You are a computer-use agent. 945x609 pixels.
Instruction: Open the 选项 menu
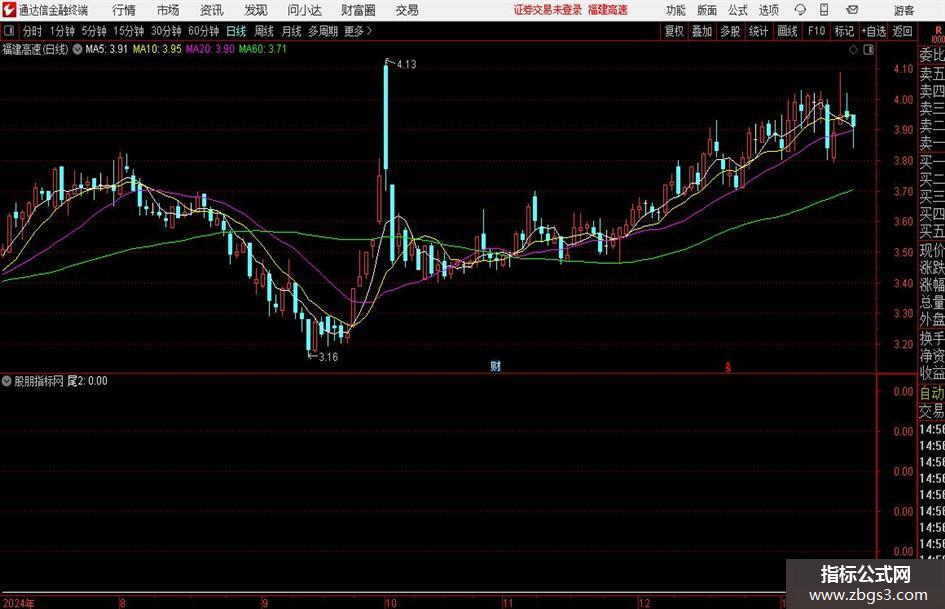(769, 10)
